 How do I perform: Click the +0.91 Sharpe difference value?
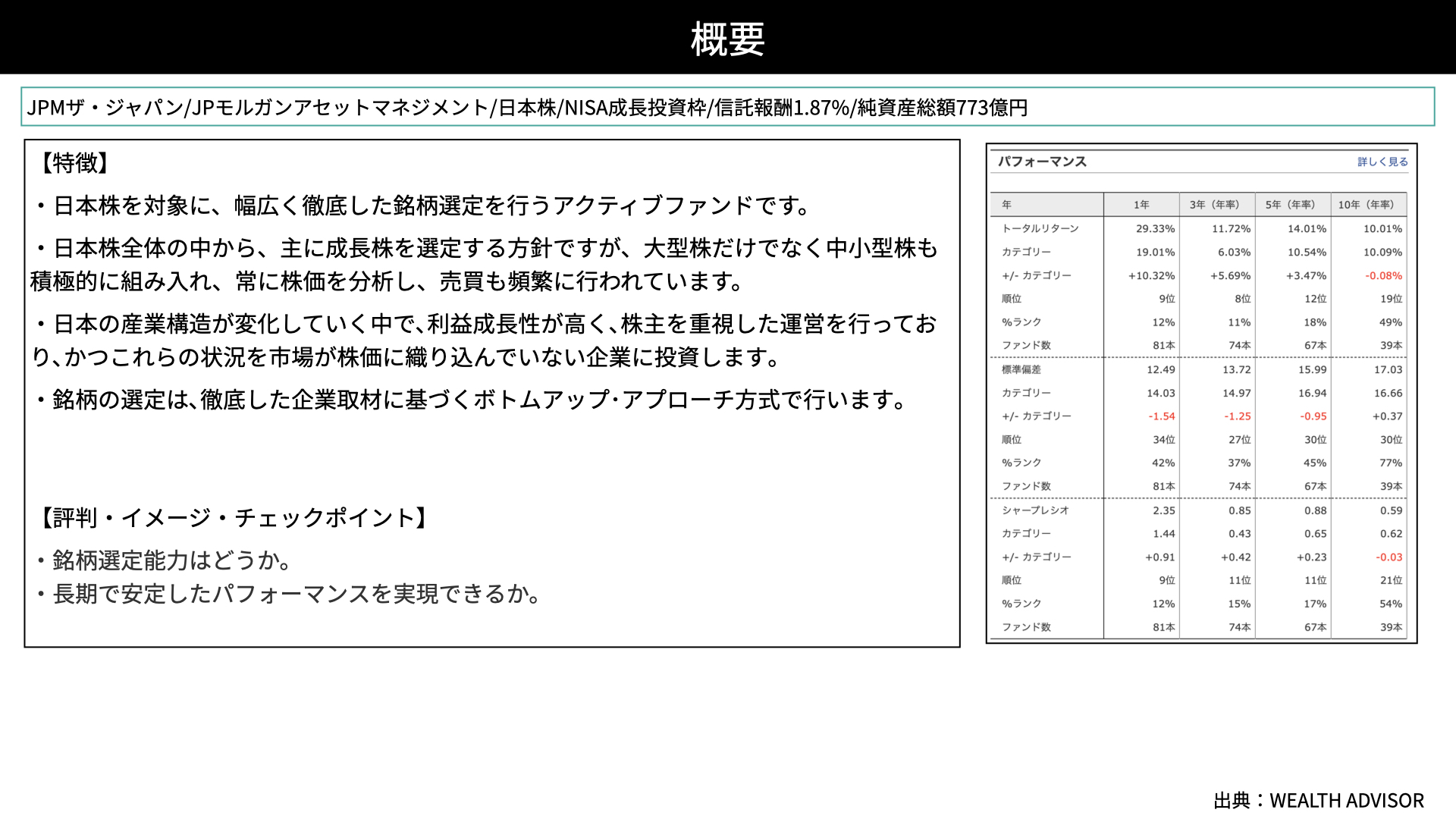pos(1159,557)
